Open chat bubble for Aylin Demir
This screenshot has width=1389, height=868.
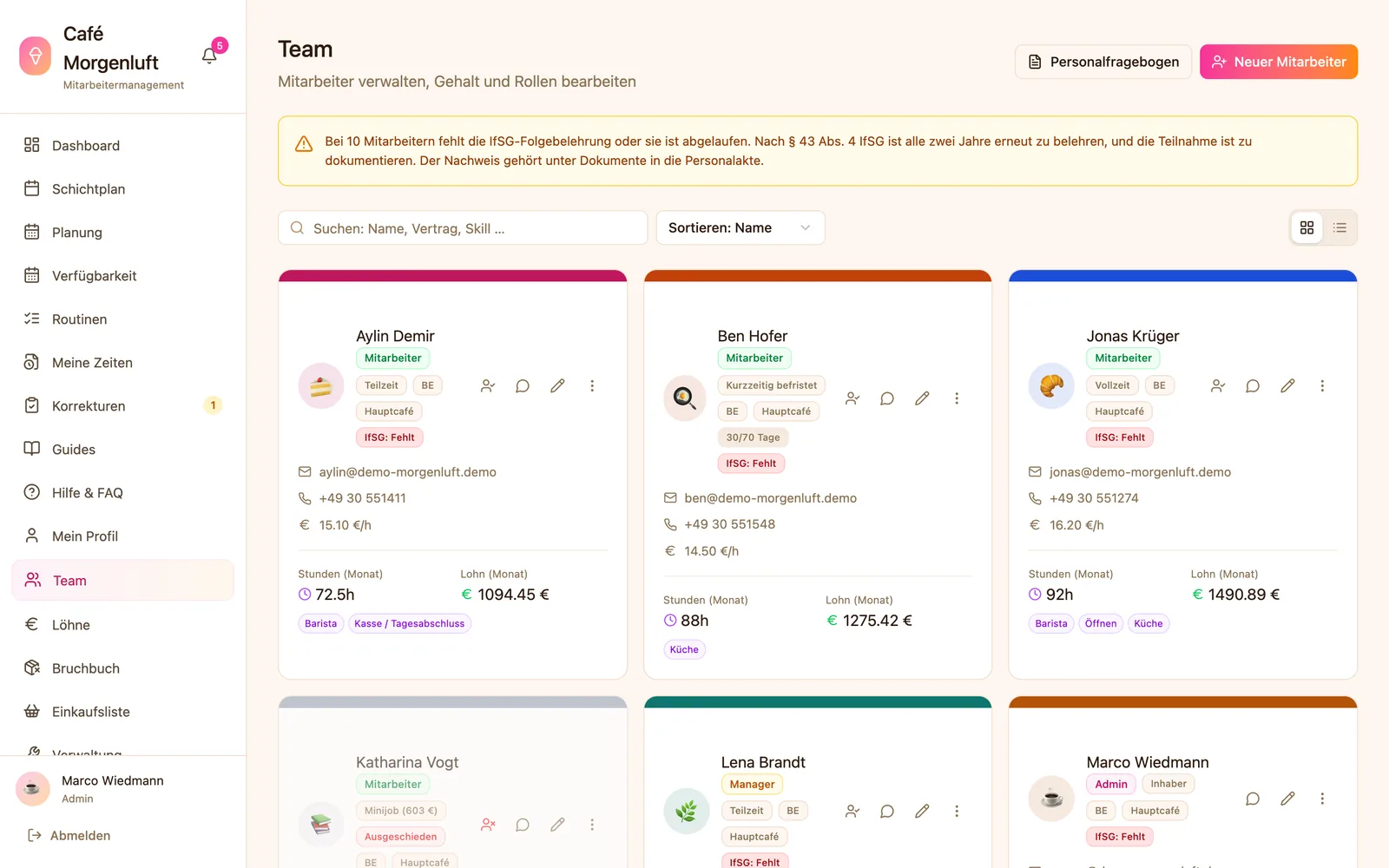pos(523,385)
